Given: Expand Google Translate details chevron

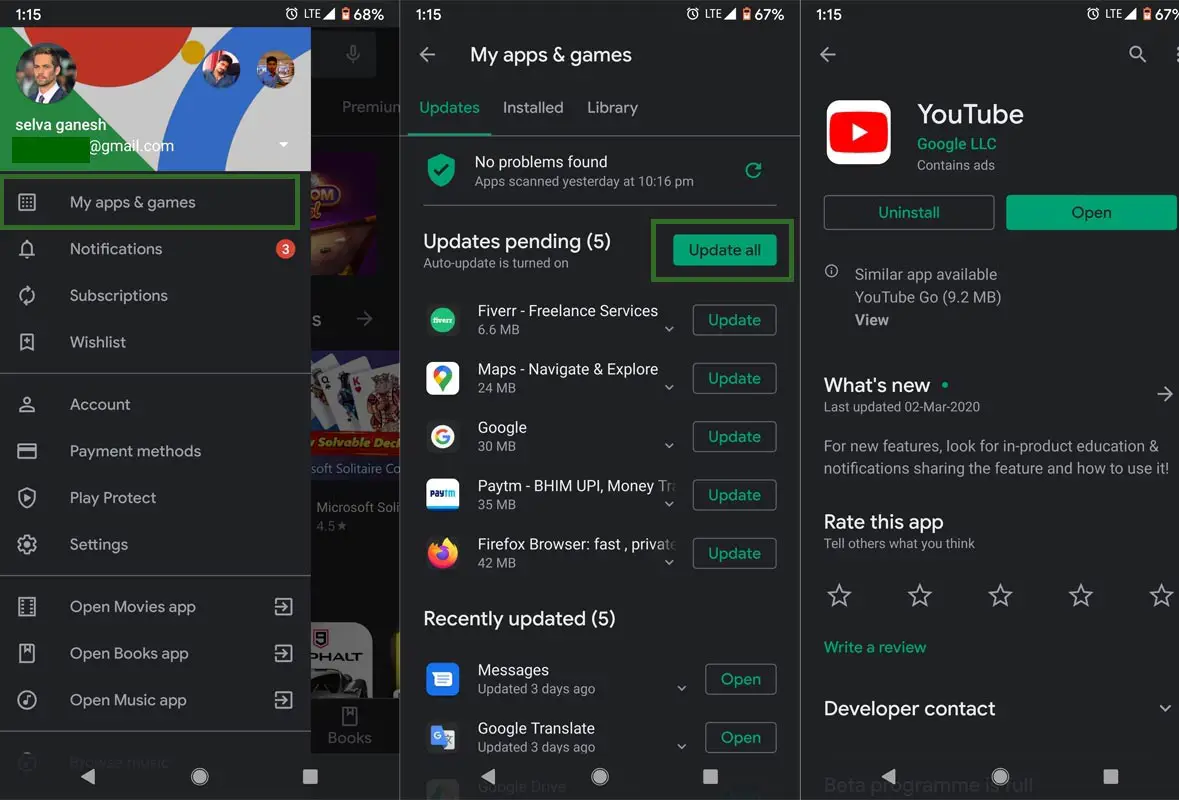Looking at the screenshot, I should tap(681, 747).
